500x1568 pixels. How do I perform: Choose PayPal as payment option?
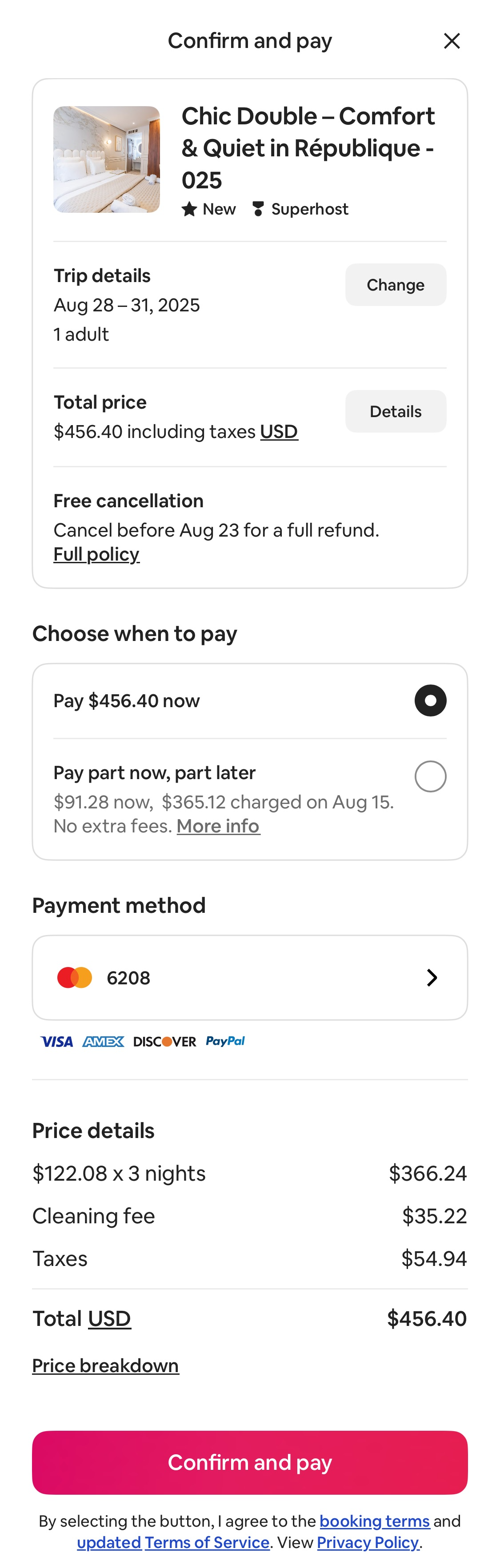tap(225, 1042)
